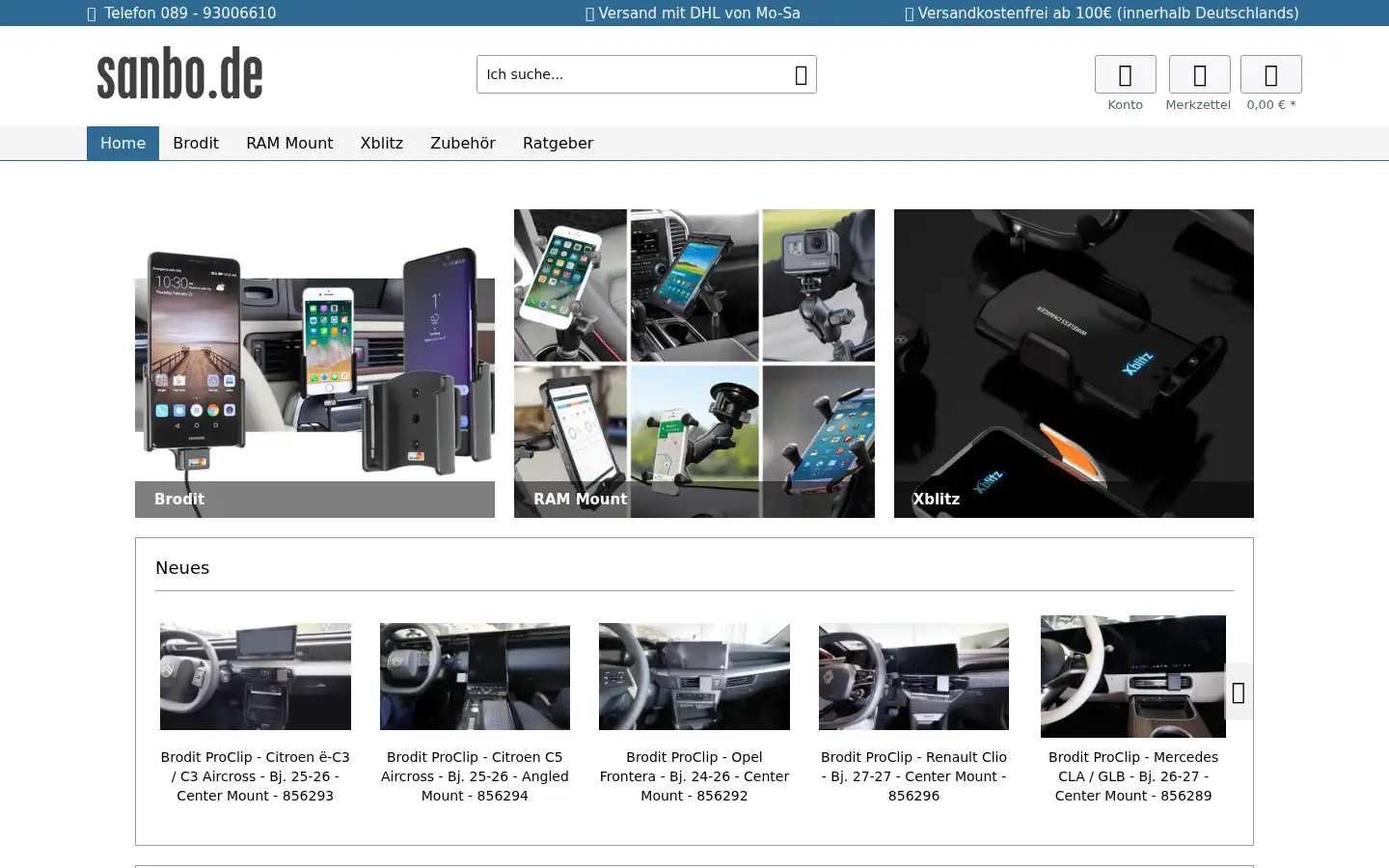
Task: Select the Home menu item
Action: pos(123,143)
